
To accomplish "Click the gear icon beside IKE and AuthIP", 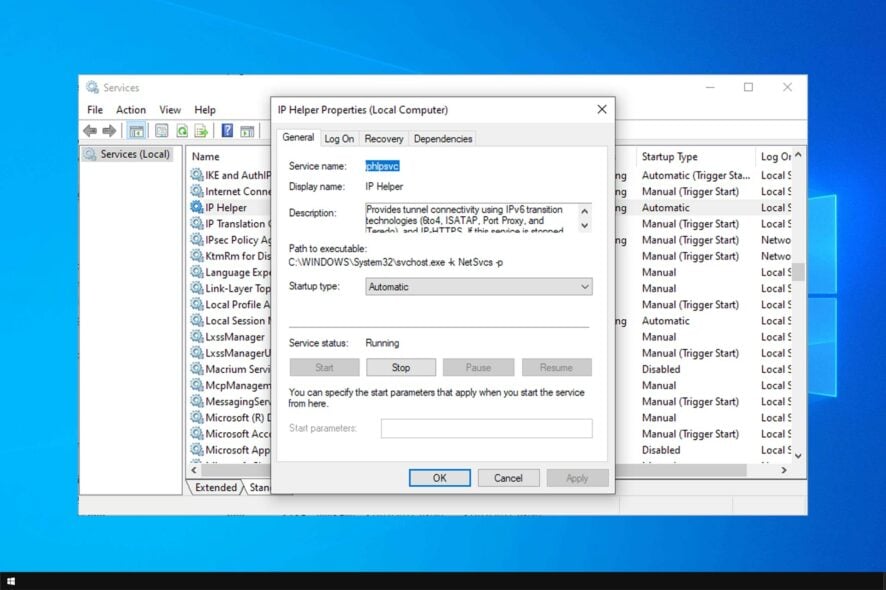I will point(197,175).
